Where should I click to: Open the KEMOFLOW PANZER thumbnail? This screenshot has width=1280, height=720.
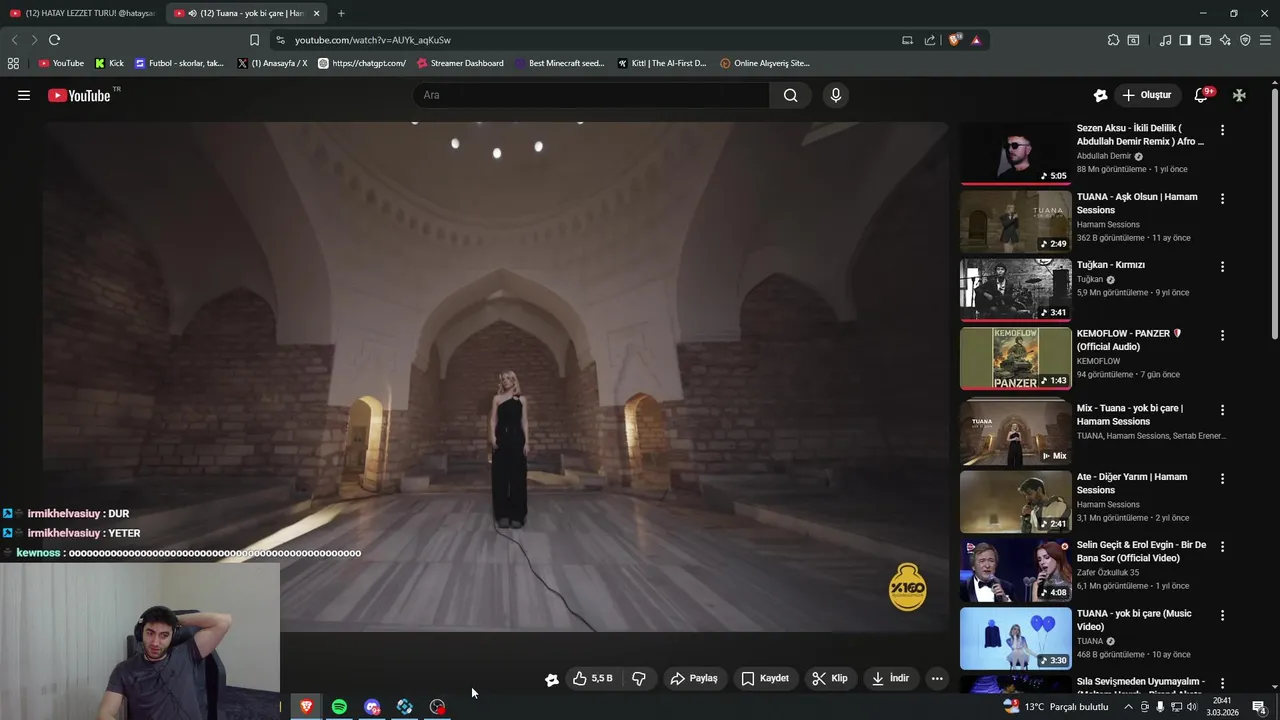pyautogui.click(x=1015, y=358)
